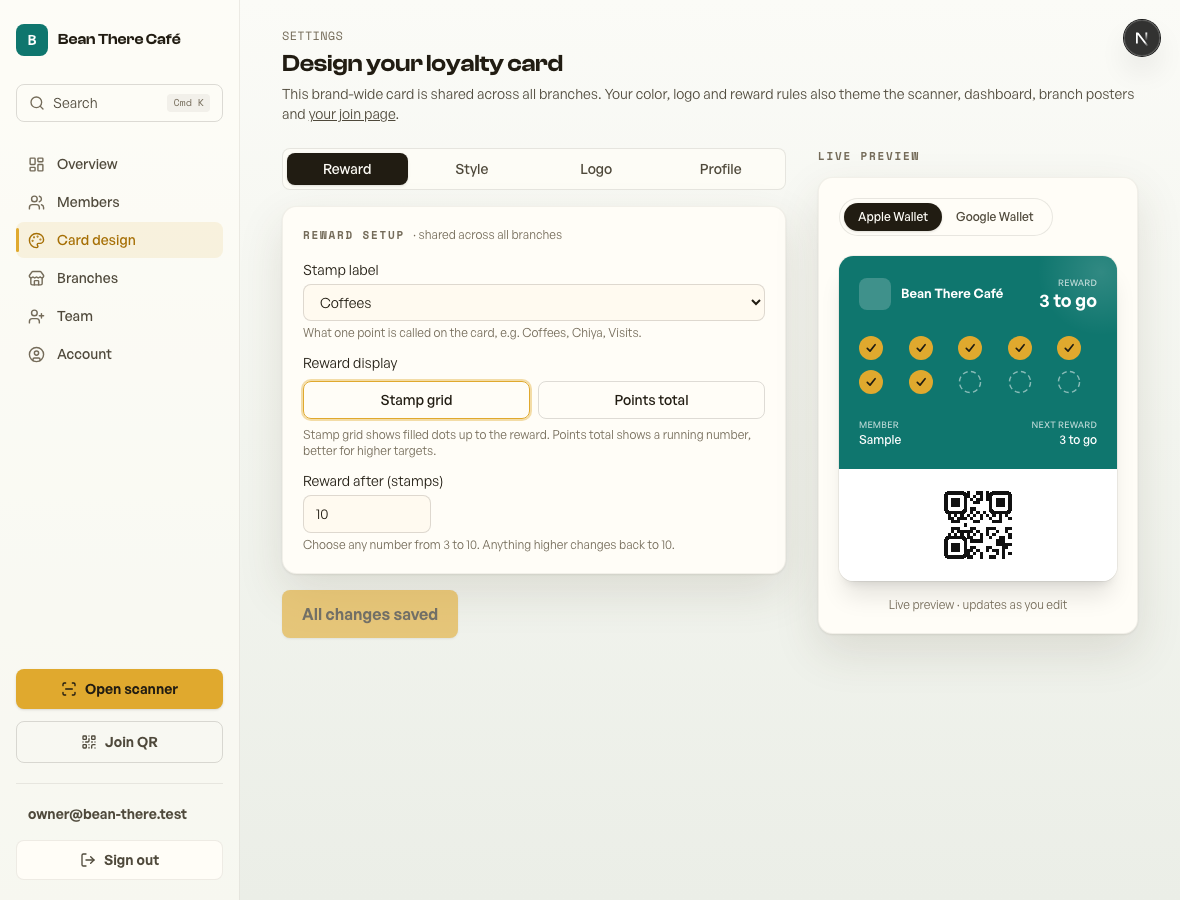Click the Sample member name on card
The width and height of the screenshot is (1180, 900).
880,440
